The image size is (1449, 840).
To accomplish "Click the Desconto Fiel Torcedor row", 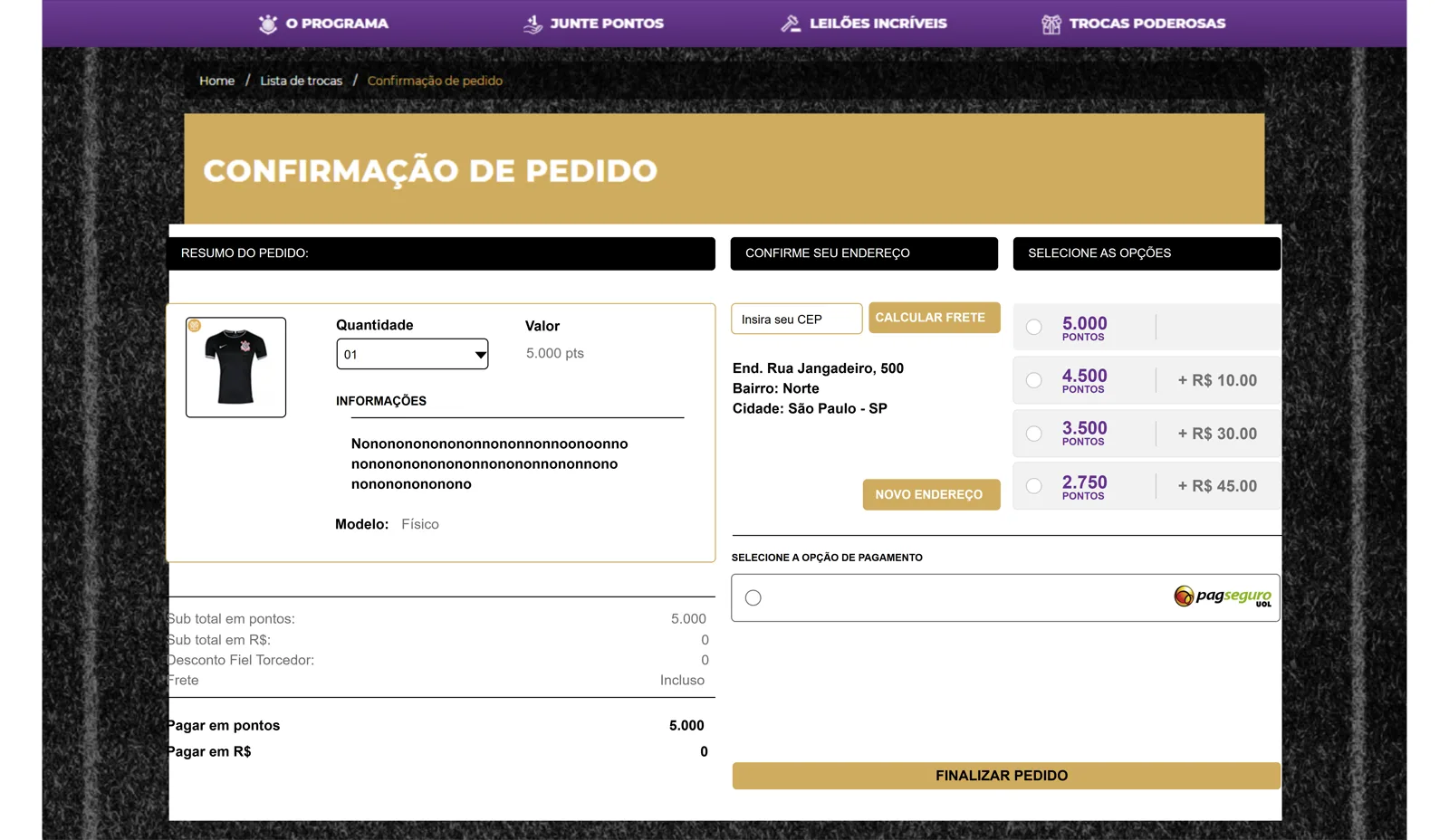I will [437, 660].
